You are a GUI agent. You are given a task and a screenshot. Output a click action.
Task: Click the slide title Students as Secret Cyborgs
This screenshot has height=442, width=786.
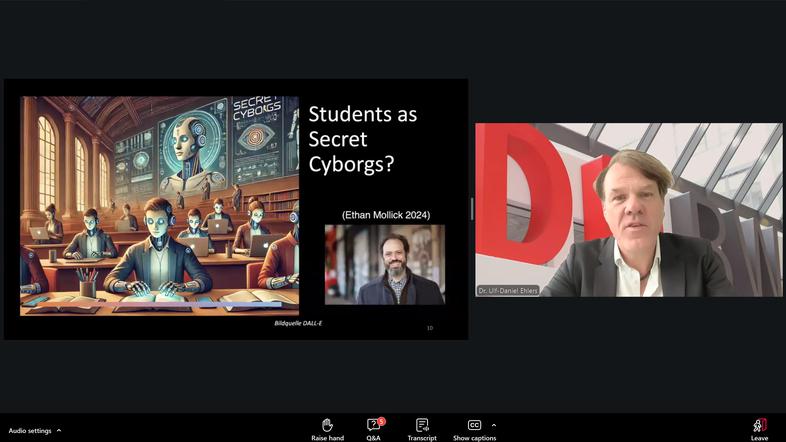click(x=362, y=138)
